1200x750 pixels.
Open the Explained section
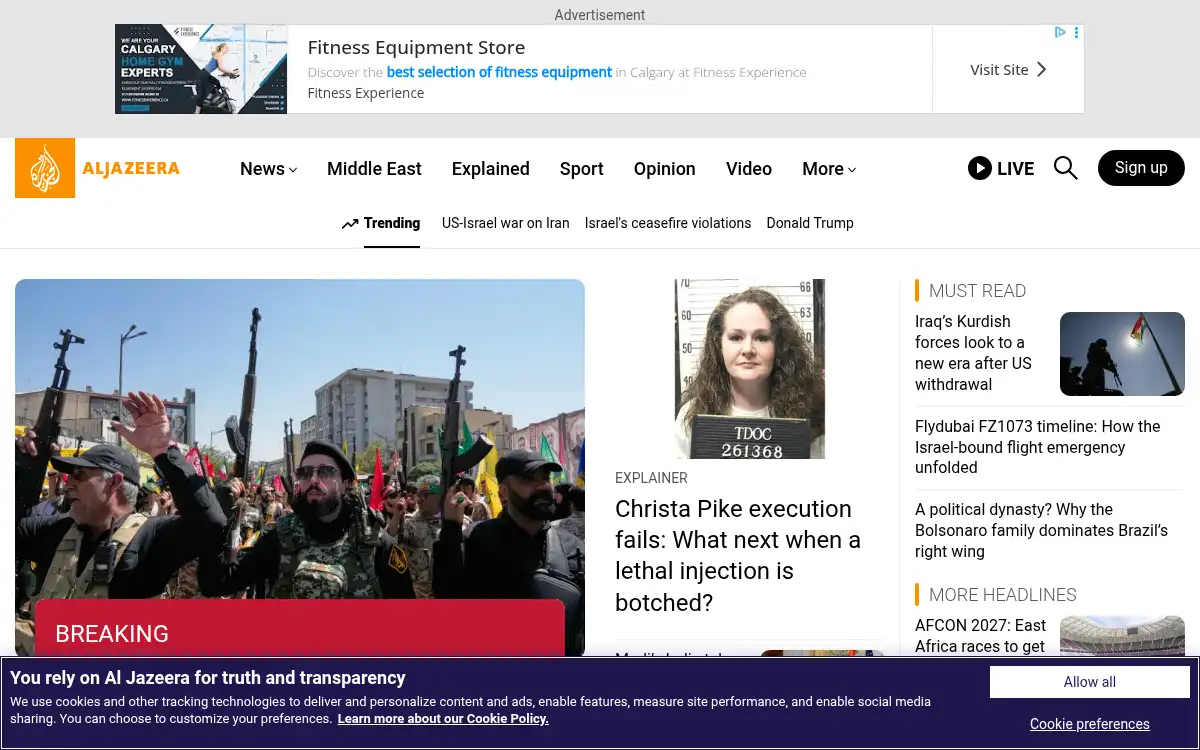click(491, 169)
